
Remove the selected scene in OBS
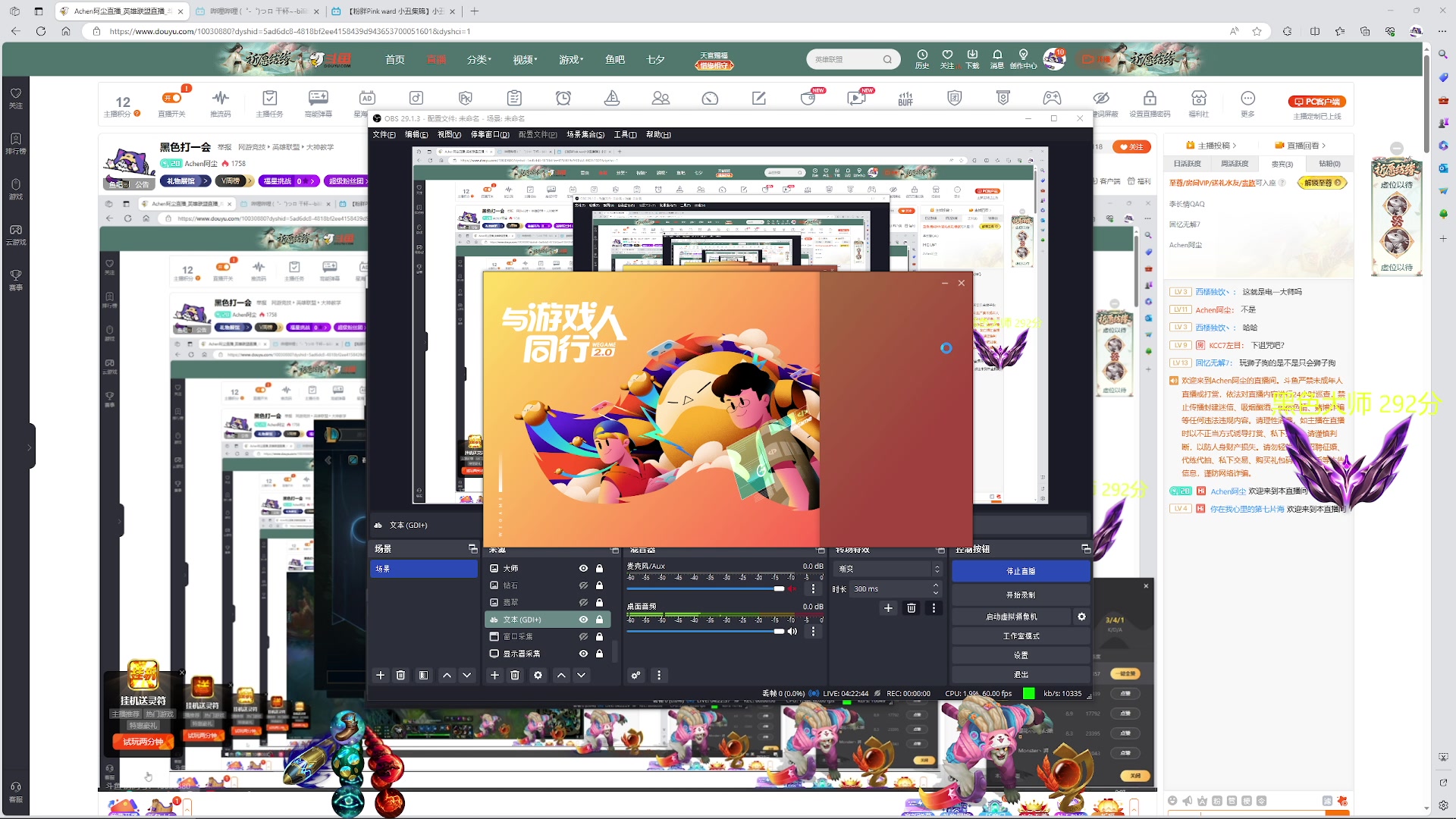pyautogui.click(x=401, y=675)
